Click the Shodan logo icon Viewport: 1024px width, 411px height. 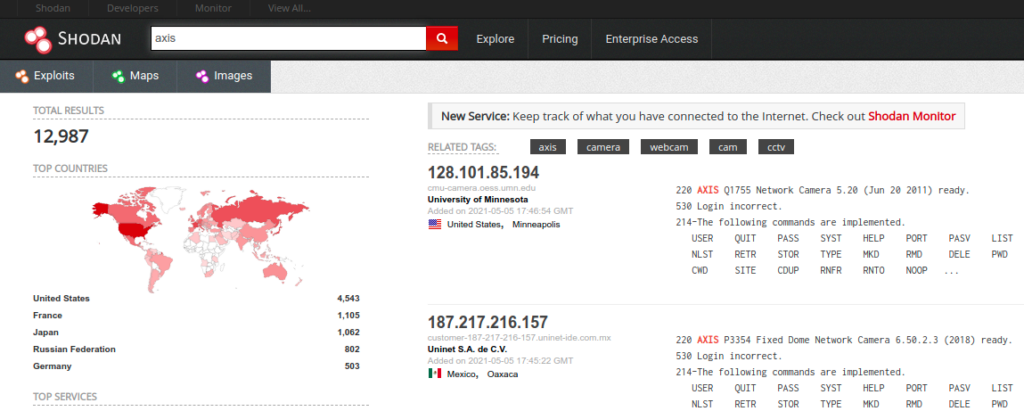(38, 39)
